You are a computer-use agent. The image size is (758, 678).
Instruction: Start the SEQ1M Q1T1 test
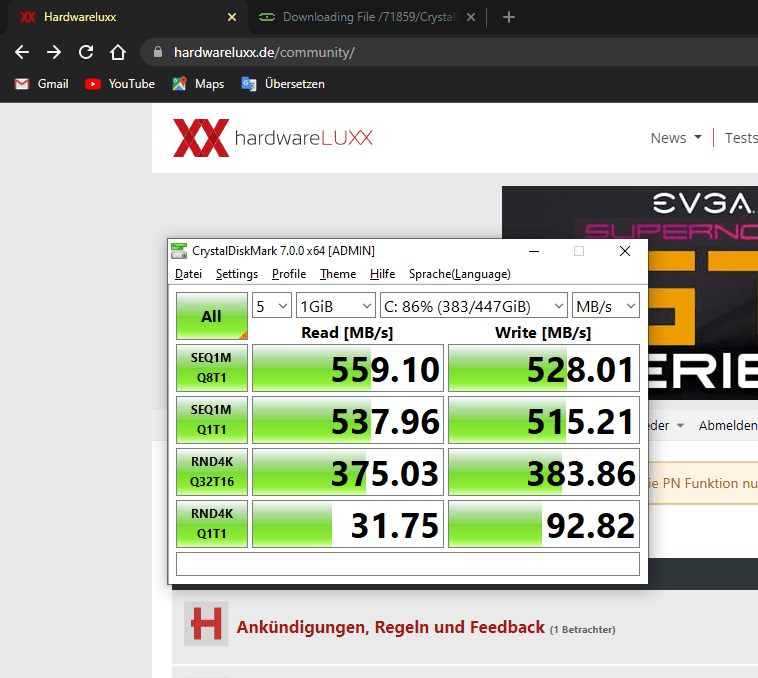(x=212, y=420)
